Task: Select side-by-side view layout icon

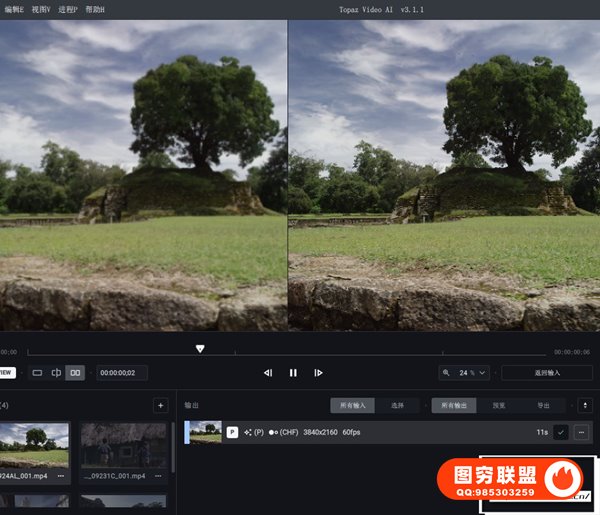Action: 75,373
